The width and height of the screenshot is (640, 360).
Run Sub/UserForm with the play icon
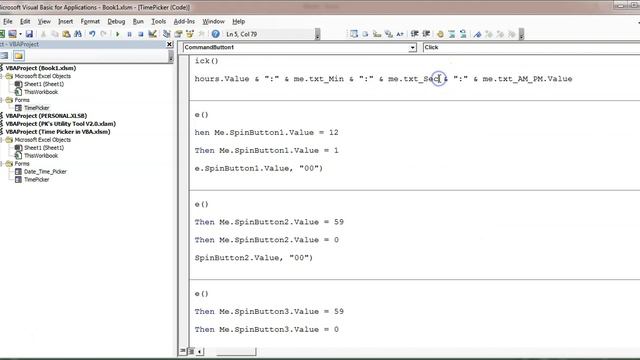(x=118, y=34)
